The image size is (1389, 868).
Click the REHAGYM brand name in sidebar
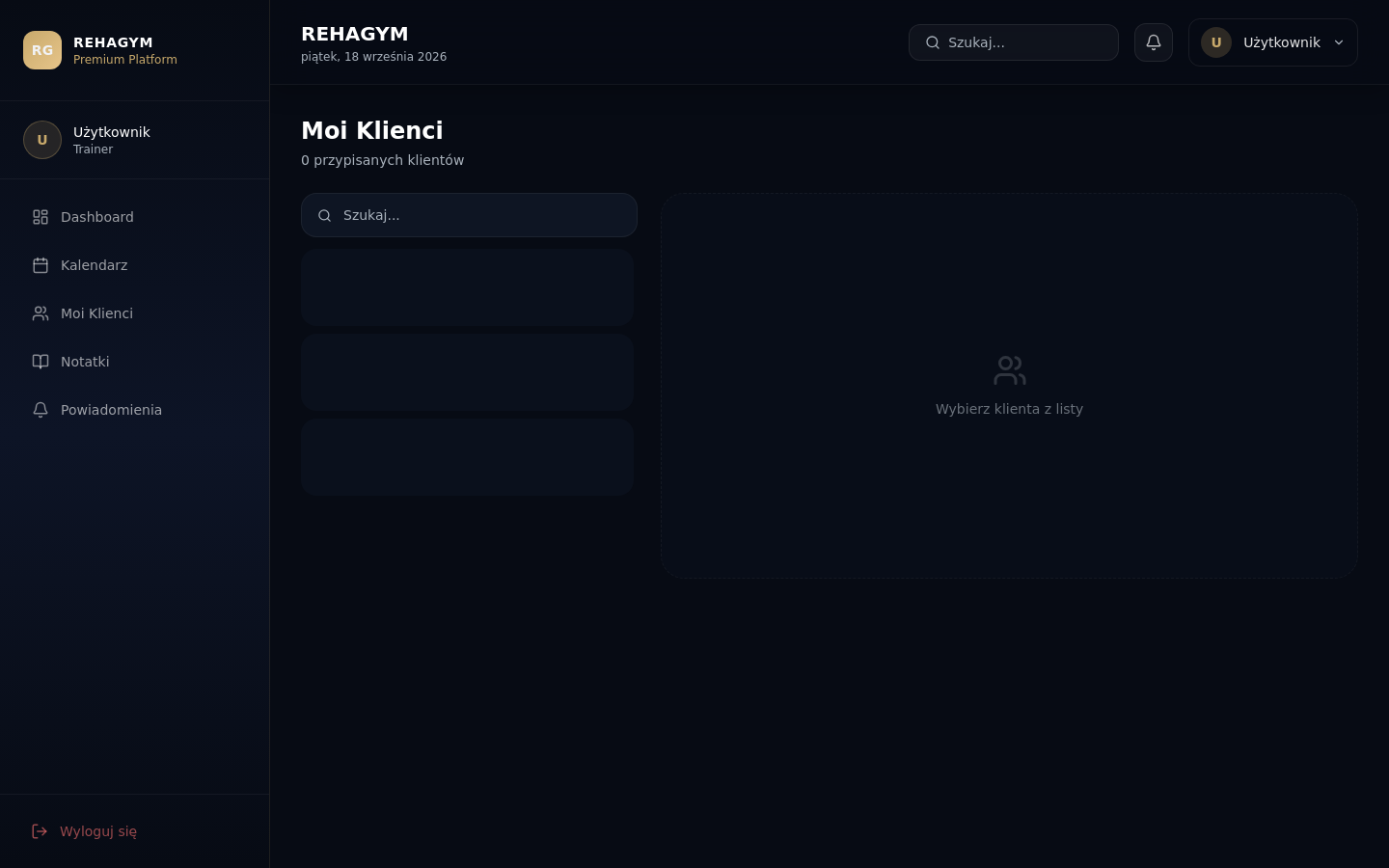(x=113, y=42)
